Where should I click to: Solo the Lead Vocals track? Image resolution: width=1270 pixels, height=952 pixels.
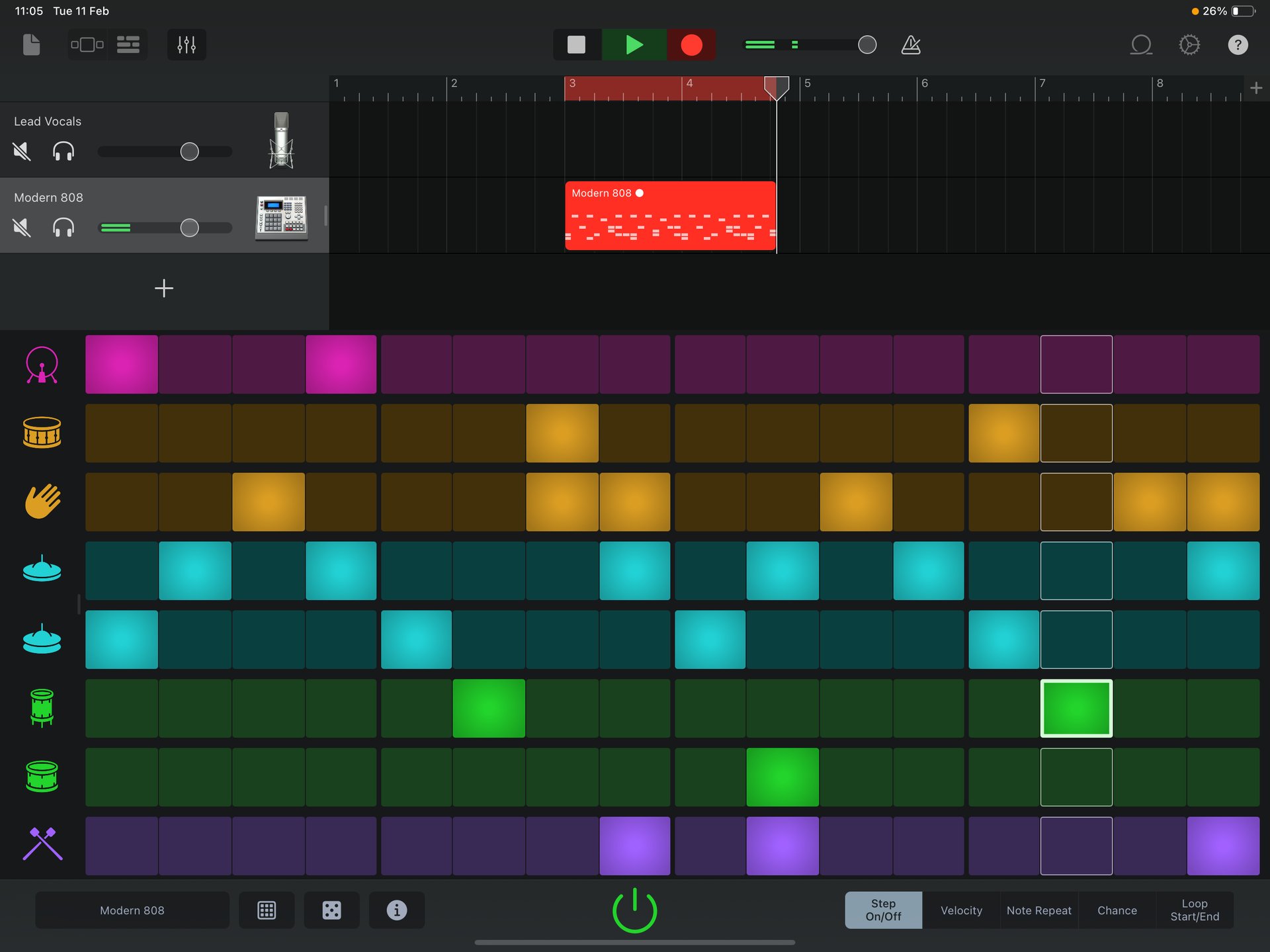tap(63, 151)
